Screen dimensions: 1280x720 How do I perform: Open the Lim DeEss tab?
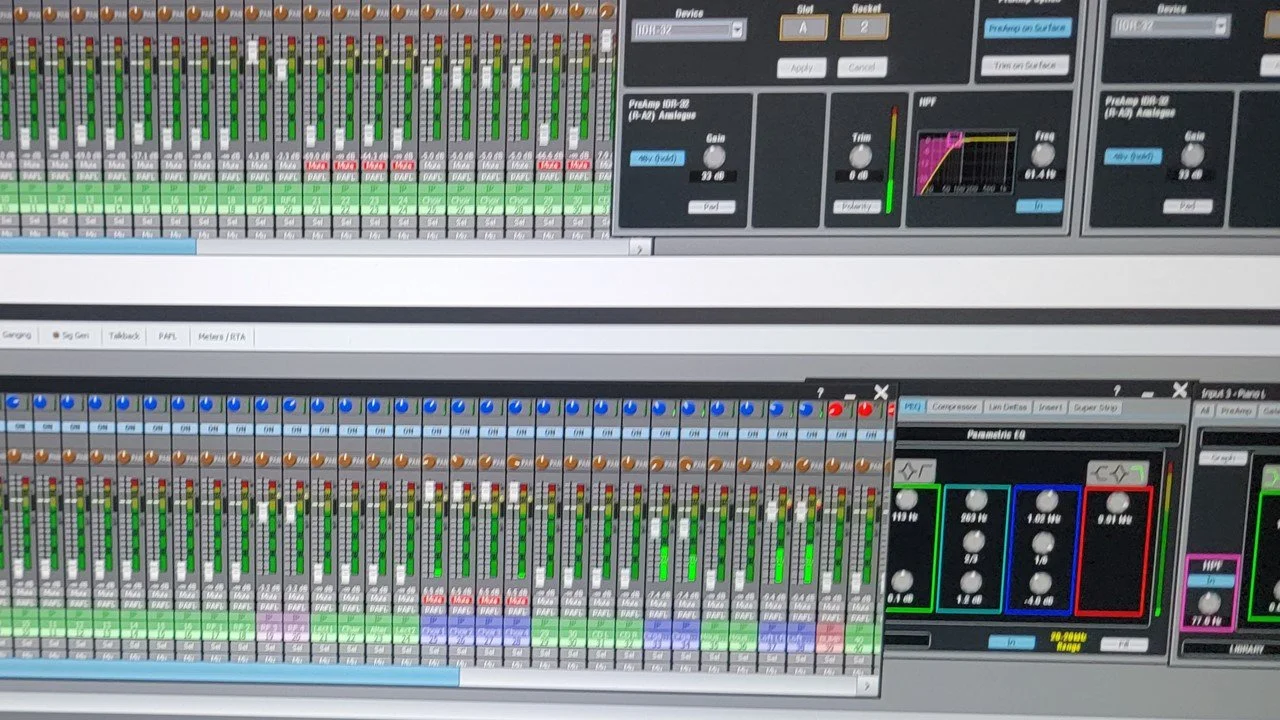[x=1007, y=407]
